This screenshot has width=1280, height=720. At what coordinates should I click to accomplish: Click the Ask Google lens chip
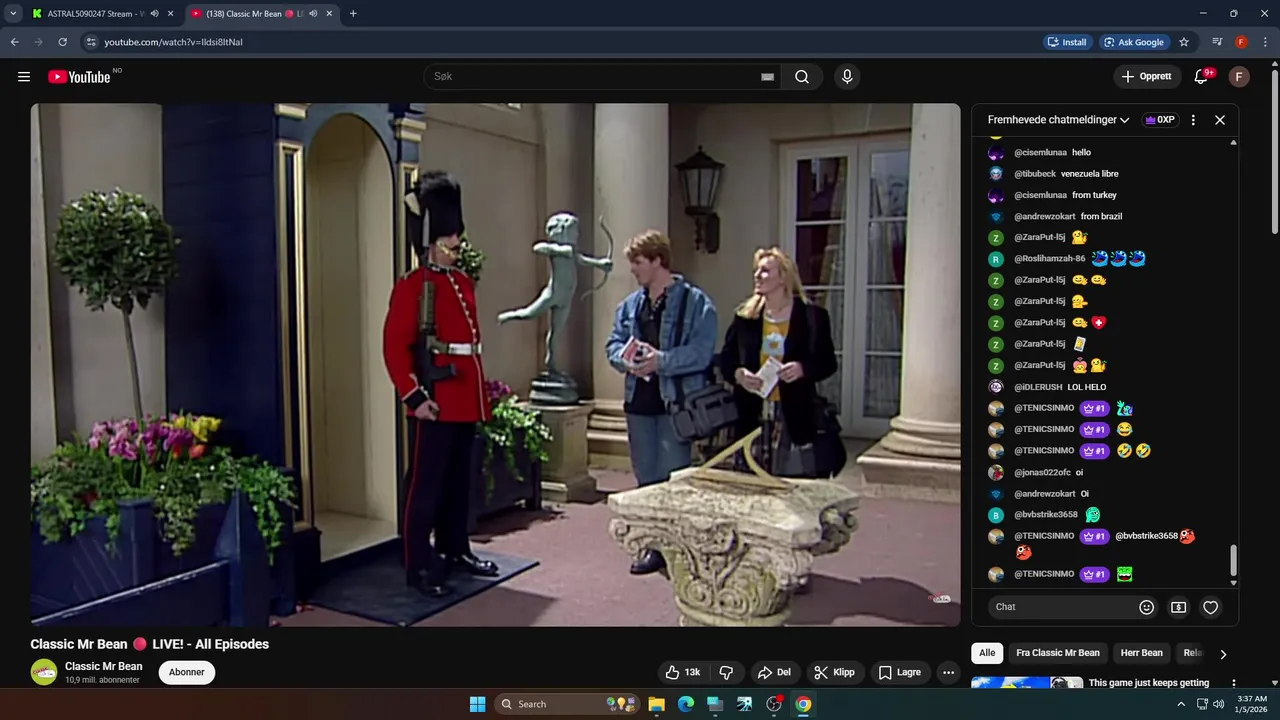tap(1135, 42)
